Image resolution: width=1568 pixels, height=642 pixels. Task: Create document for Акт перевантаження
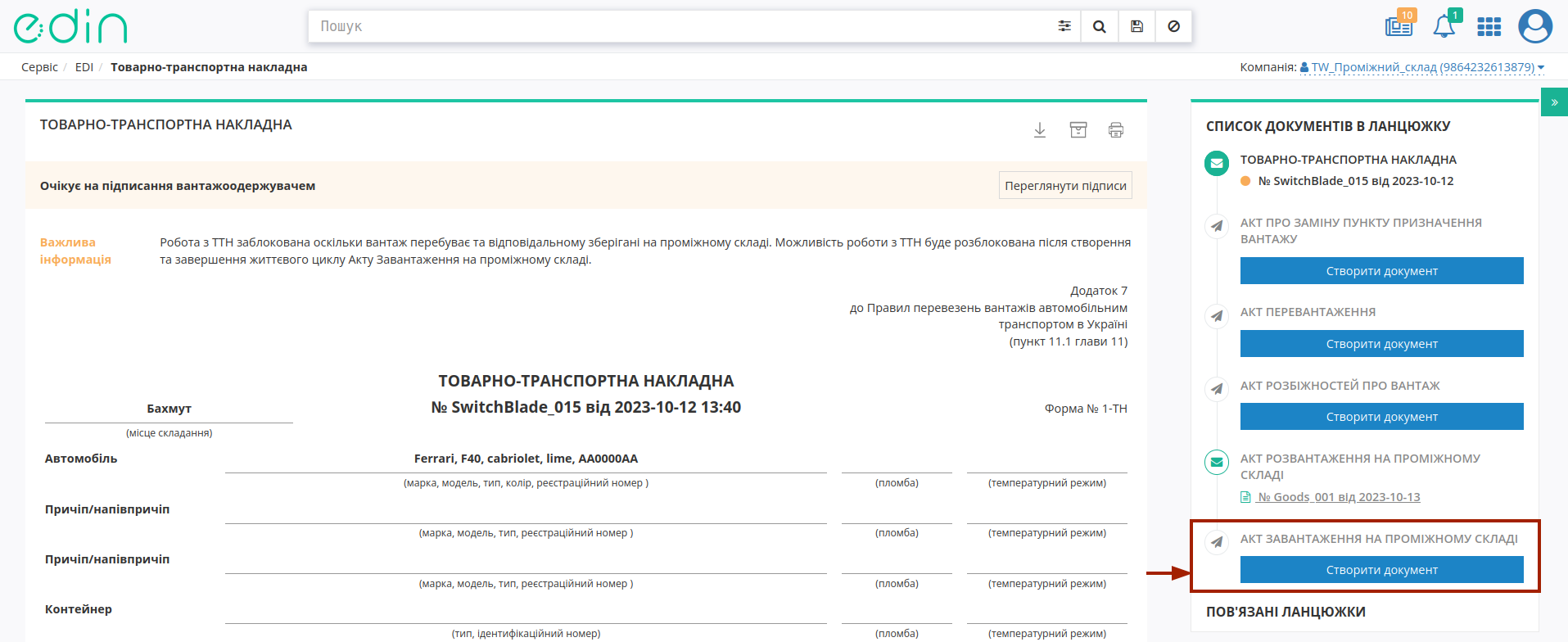coord(1381,344)
